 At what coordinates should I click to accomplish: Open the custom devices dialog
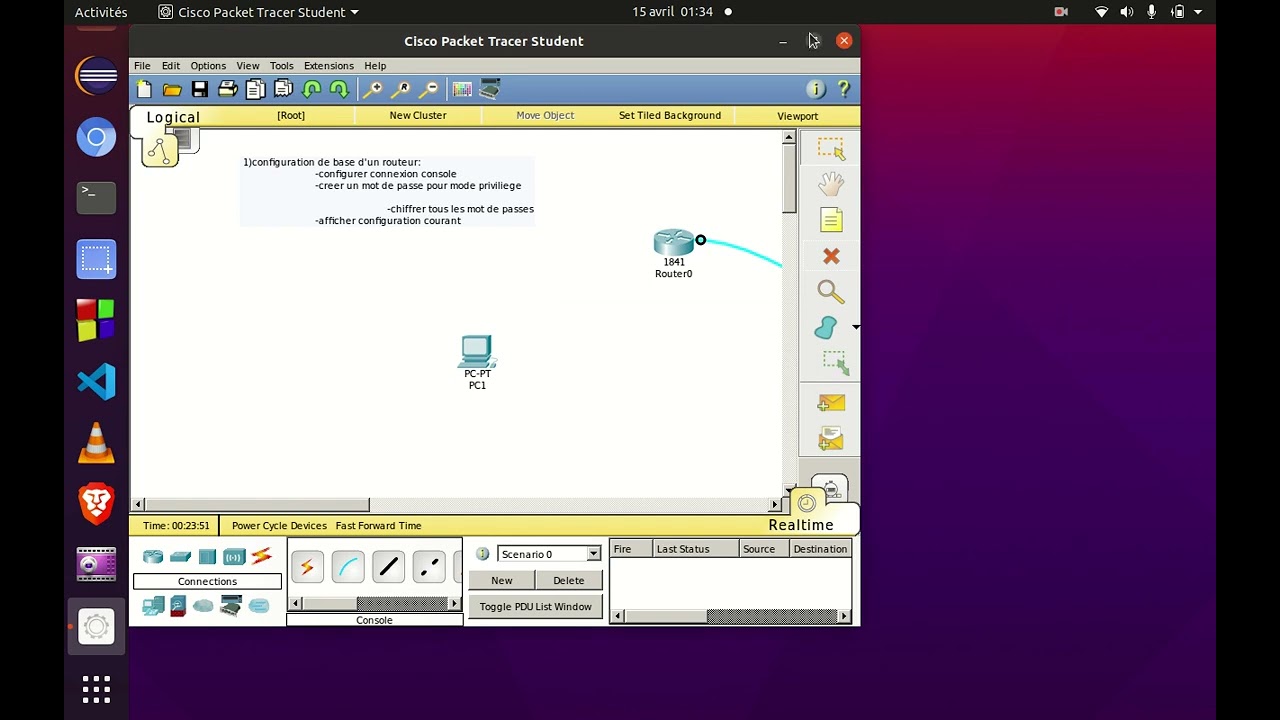(x=490, y=89)
